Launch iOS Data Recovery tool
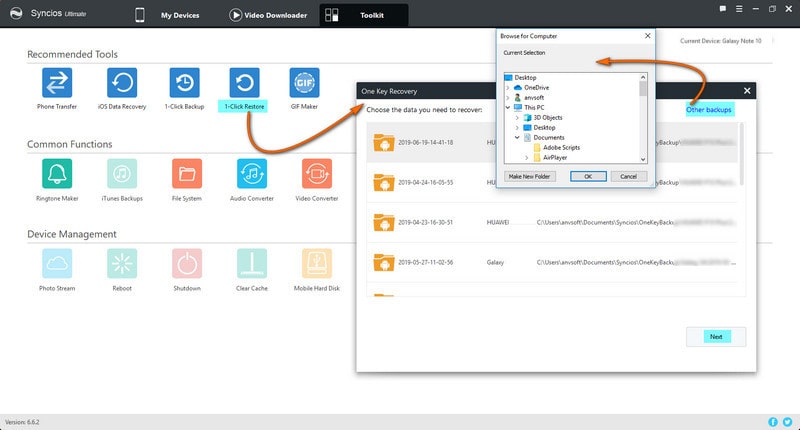 pos(122,83)
